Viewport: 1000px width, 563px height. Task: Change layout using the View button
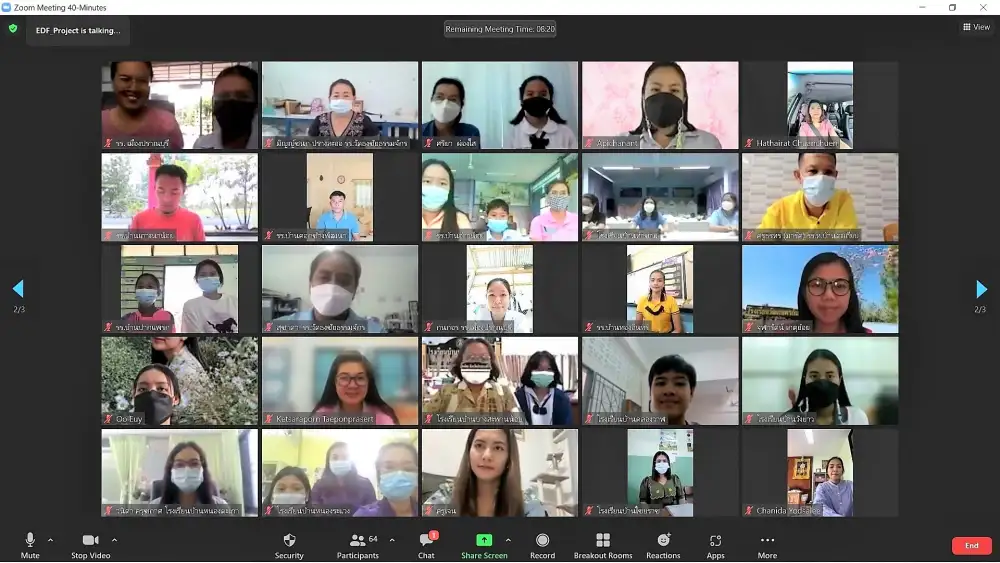[x=976, y=27]
